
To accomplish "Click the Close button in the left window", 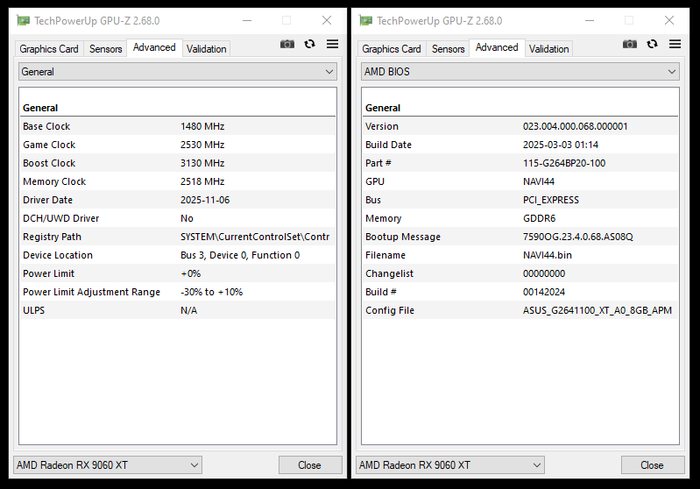I will pos(309,465).
